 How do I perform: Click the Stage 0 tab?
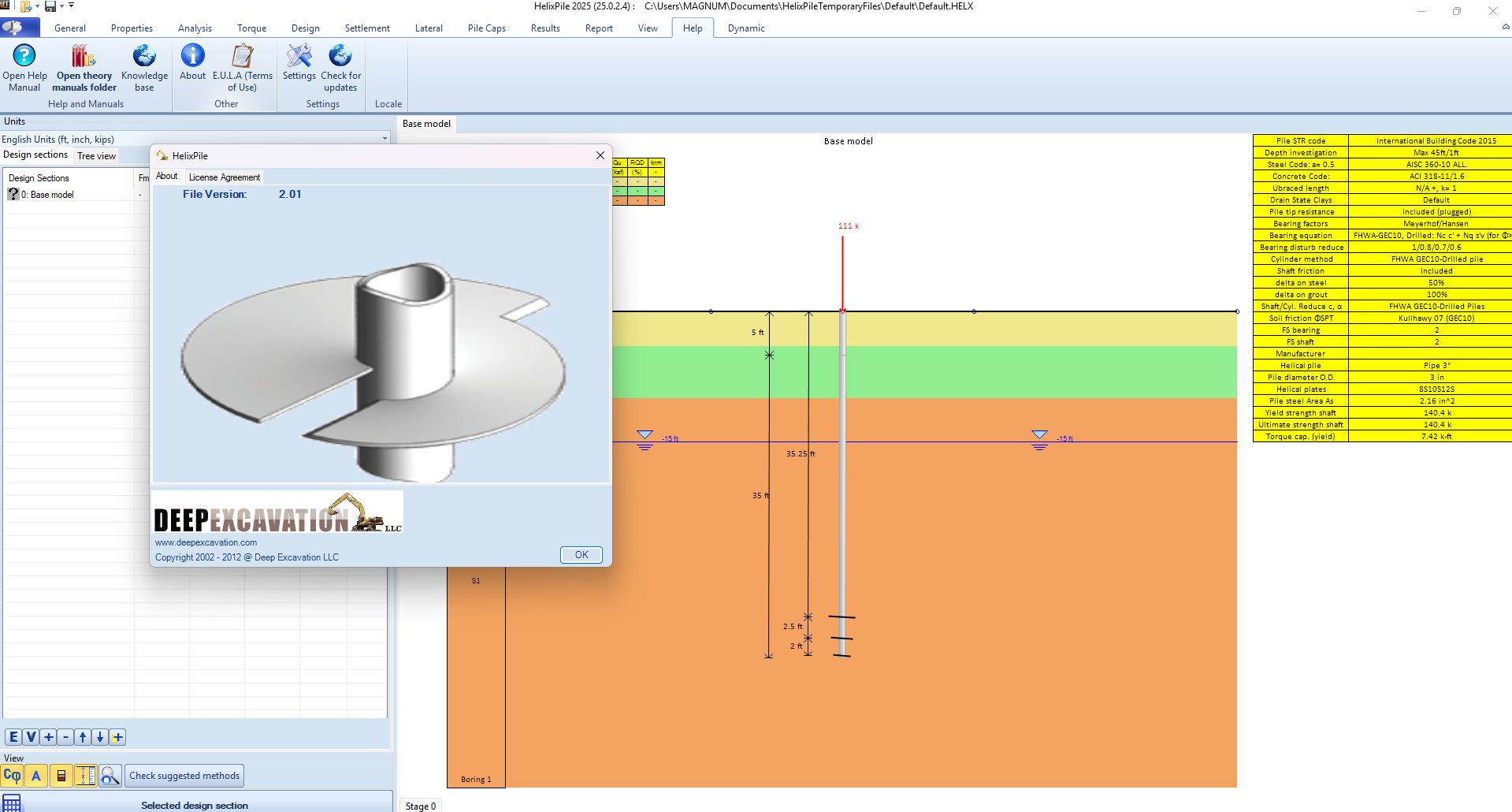coord(420,806)
